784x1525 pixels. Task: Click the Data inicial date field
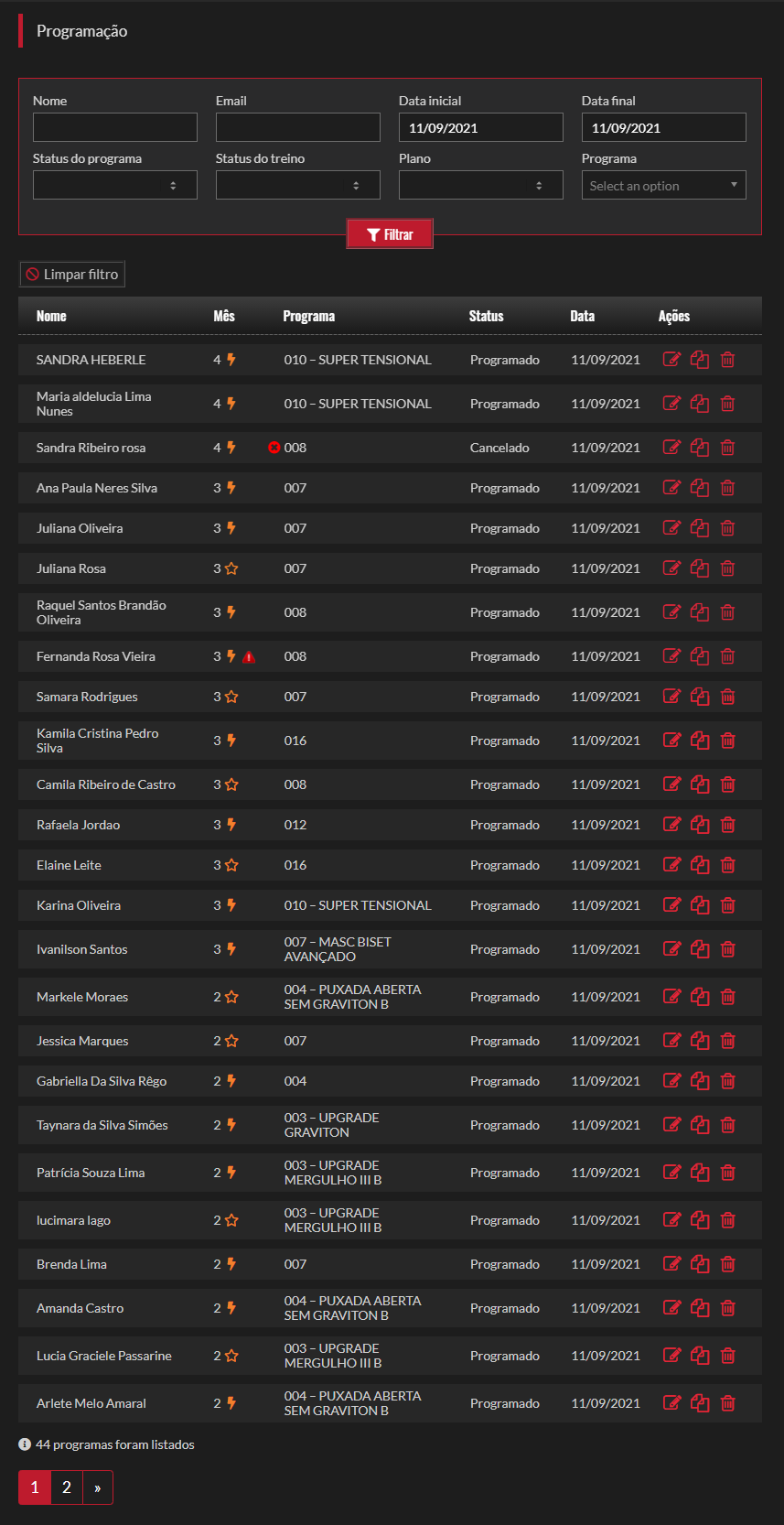481,127
